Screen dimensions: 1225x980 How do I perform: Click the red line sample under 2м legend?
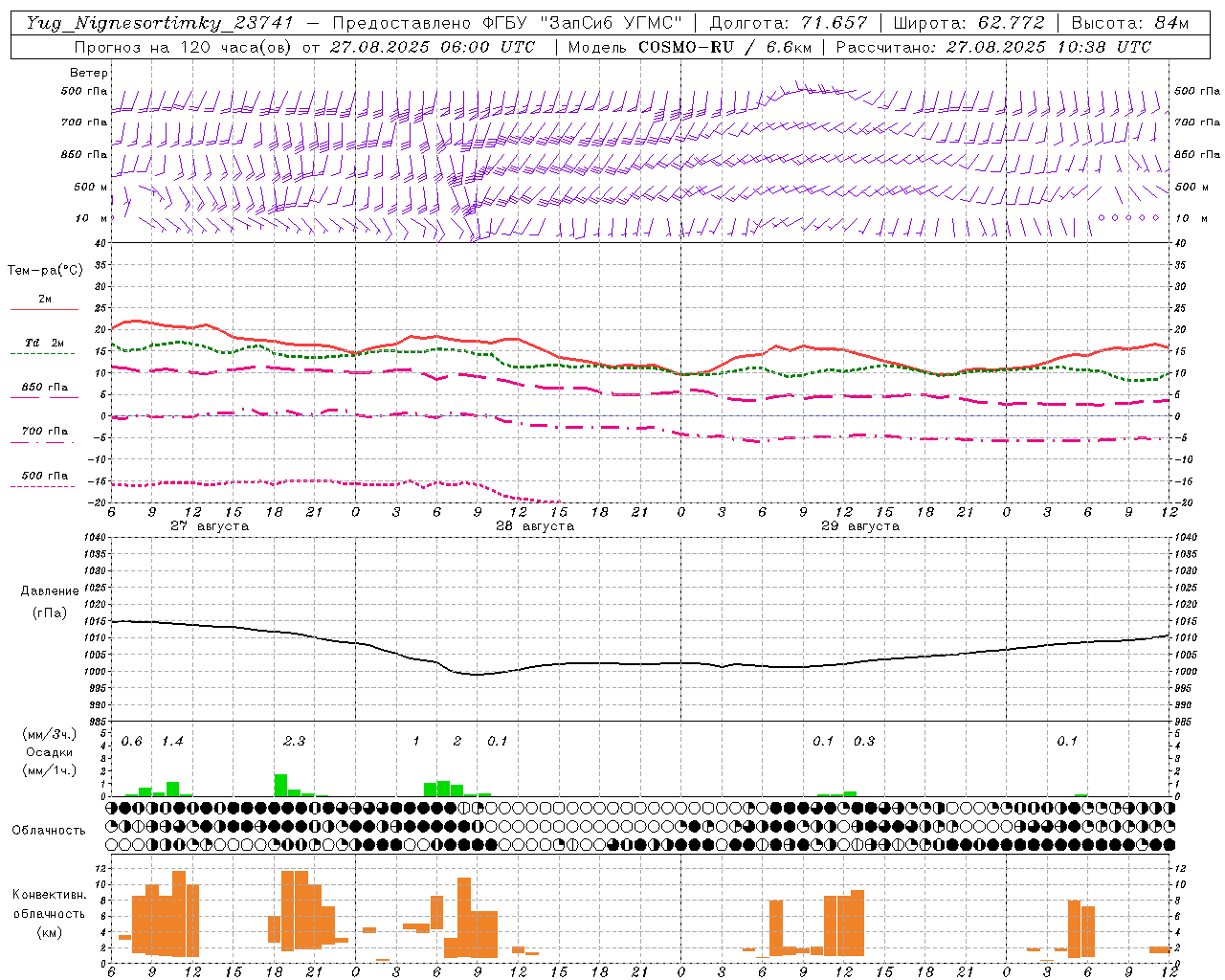pos(45,309)
